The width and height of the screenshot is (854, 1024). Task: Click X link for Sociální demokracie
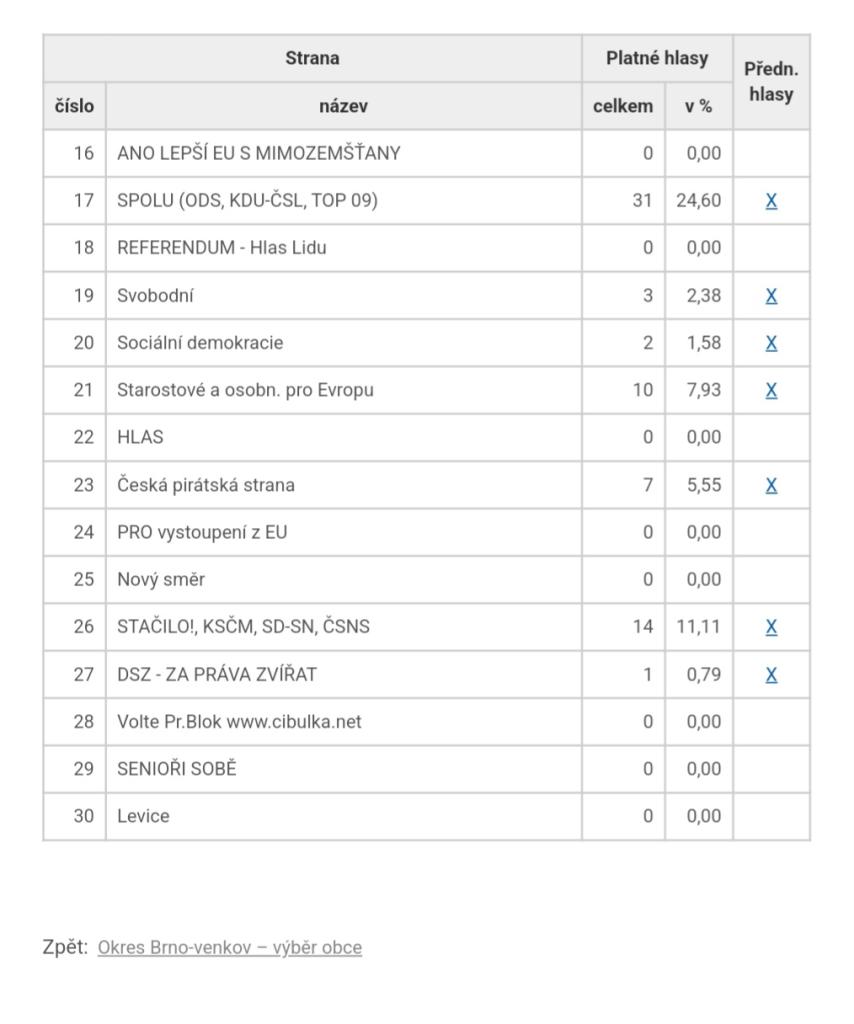771,343
